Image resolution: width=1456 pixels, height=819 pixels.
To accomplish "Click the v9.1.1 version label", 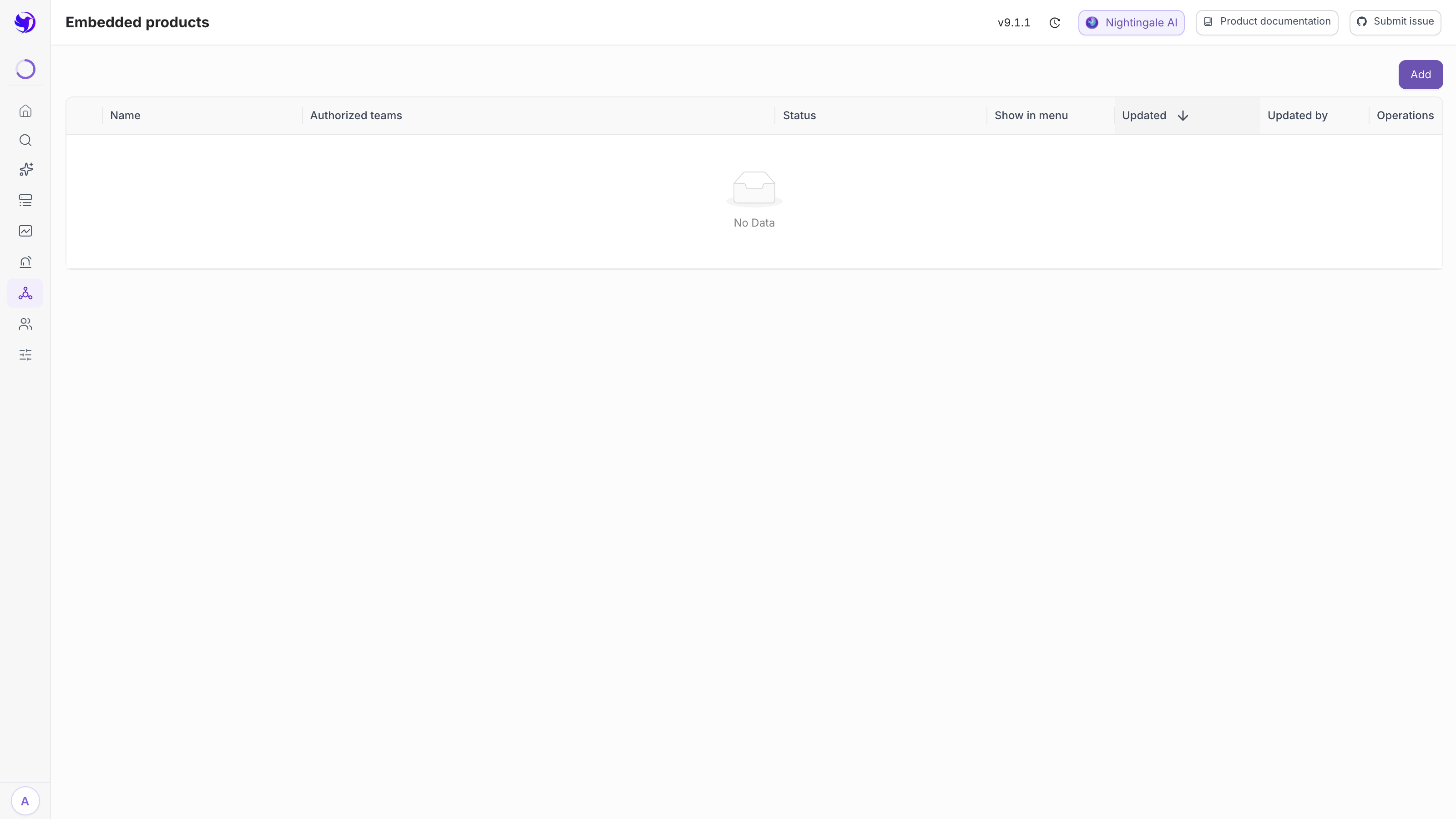I will pos(1014,23).
